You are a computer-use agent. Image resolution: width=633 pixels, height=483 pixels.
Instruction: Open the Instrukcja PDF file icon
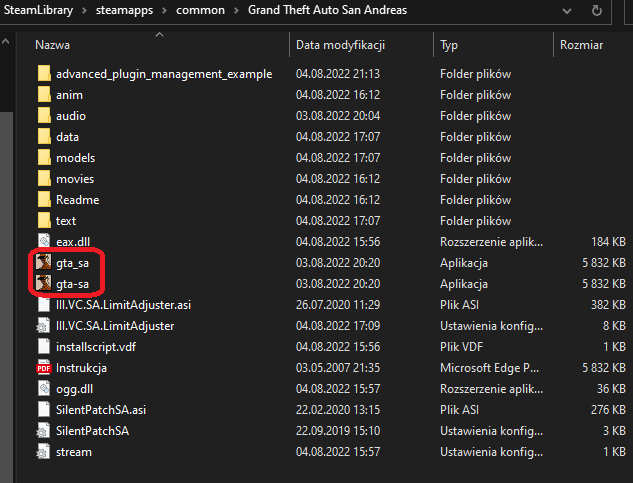click(43, 368)
